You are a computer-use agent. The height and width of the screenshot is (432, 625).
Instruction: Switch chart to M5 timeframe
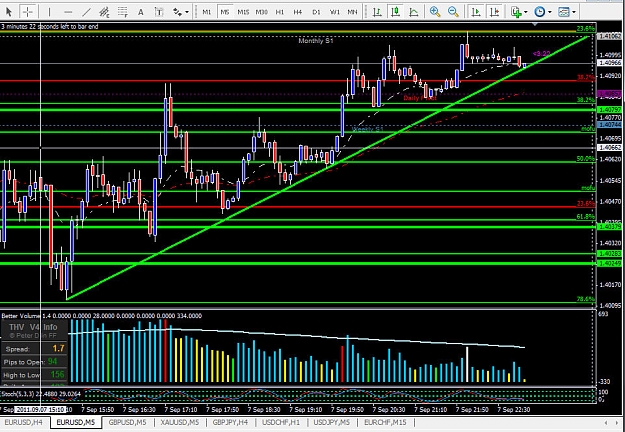click(x=225, y=12)
